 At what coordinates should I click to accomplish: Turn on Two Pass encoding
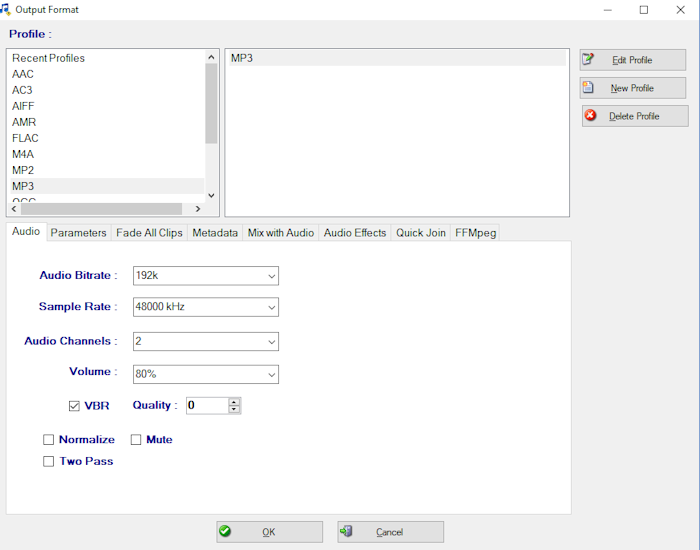[49, 462]
